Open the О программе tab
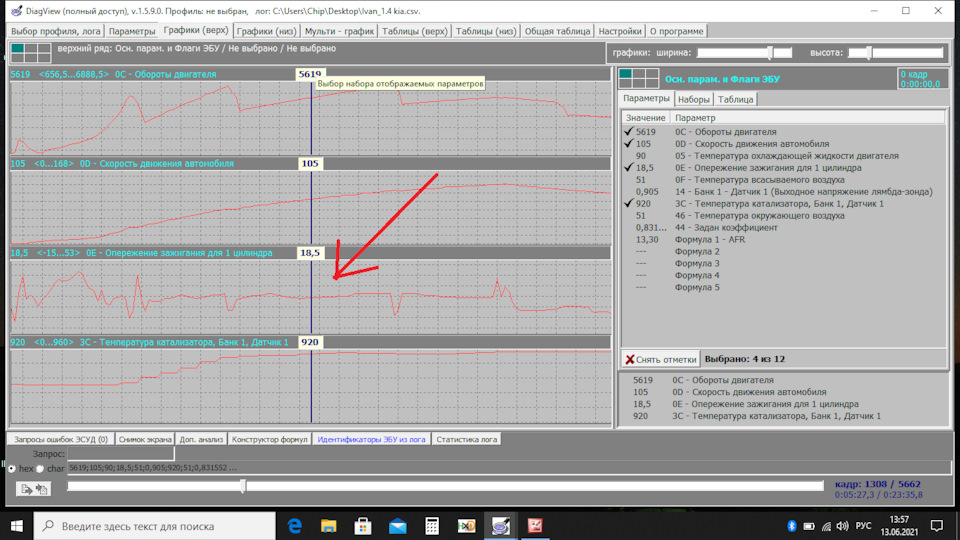Image resolution: width=960 pixels, height=540 pixels. tap(677, 31)
